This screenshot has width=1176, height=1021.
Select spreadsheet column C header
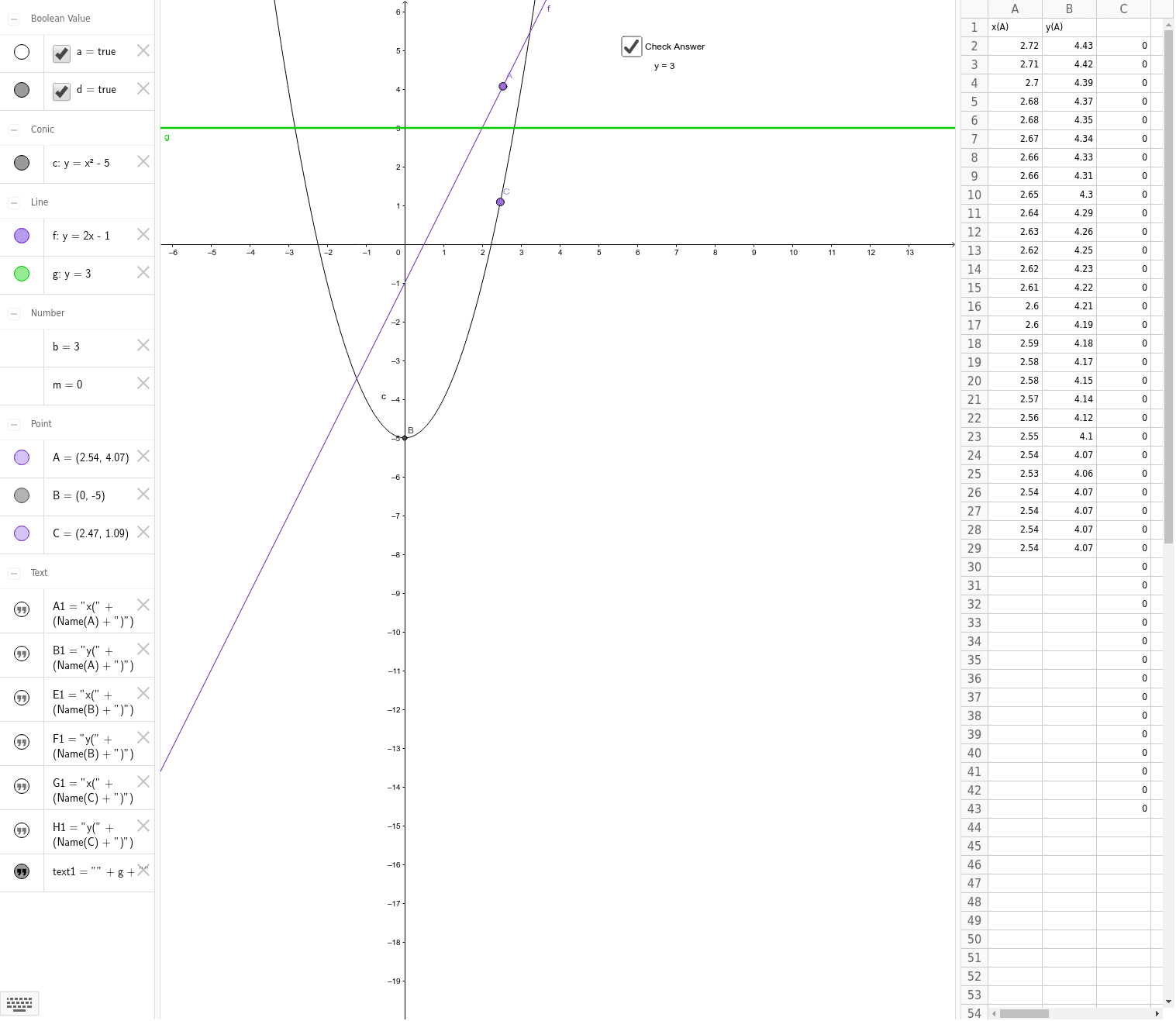(1123, 9)
